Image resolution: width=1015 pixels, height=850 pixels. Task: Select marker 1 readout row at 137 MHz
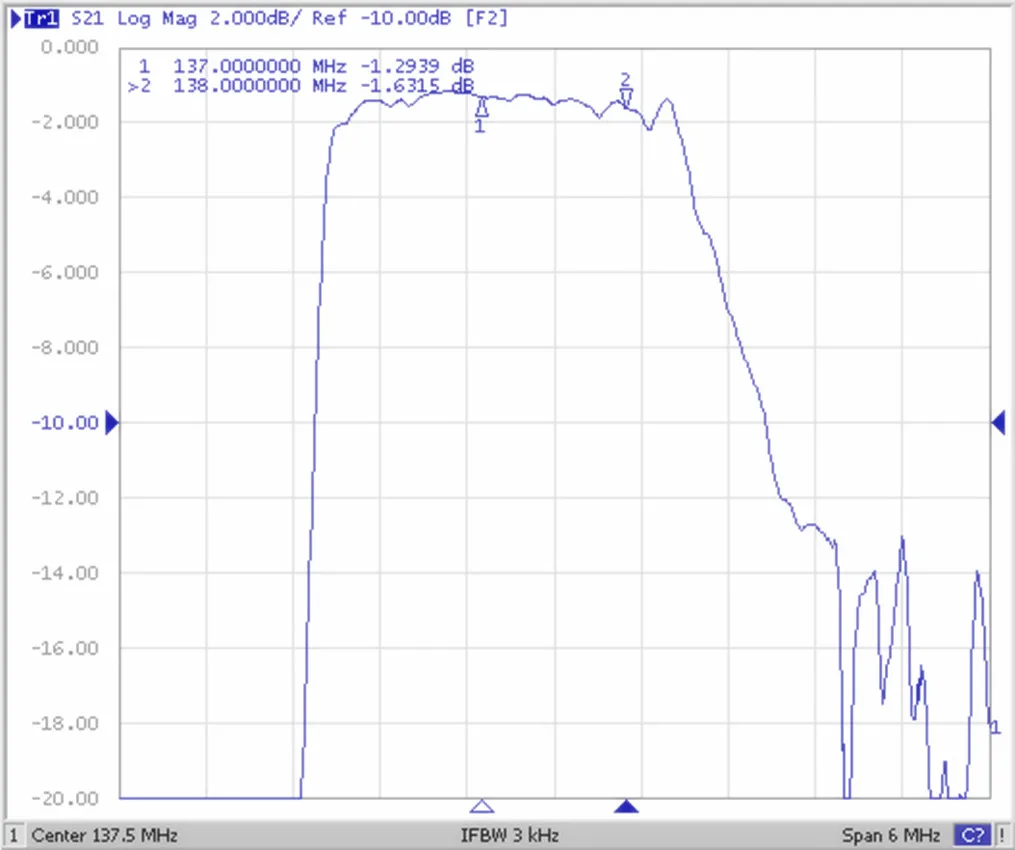coord(306,65)
